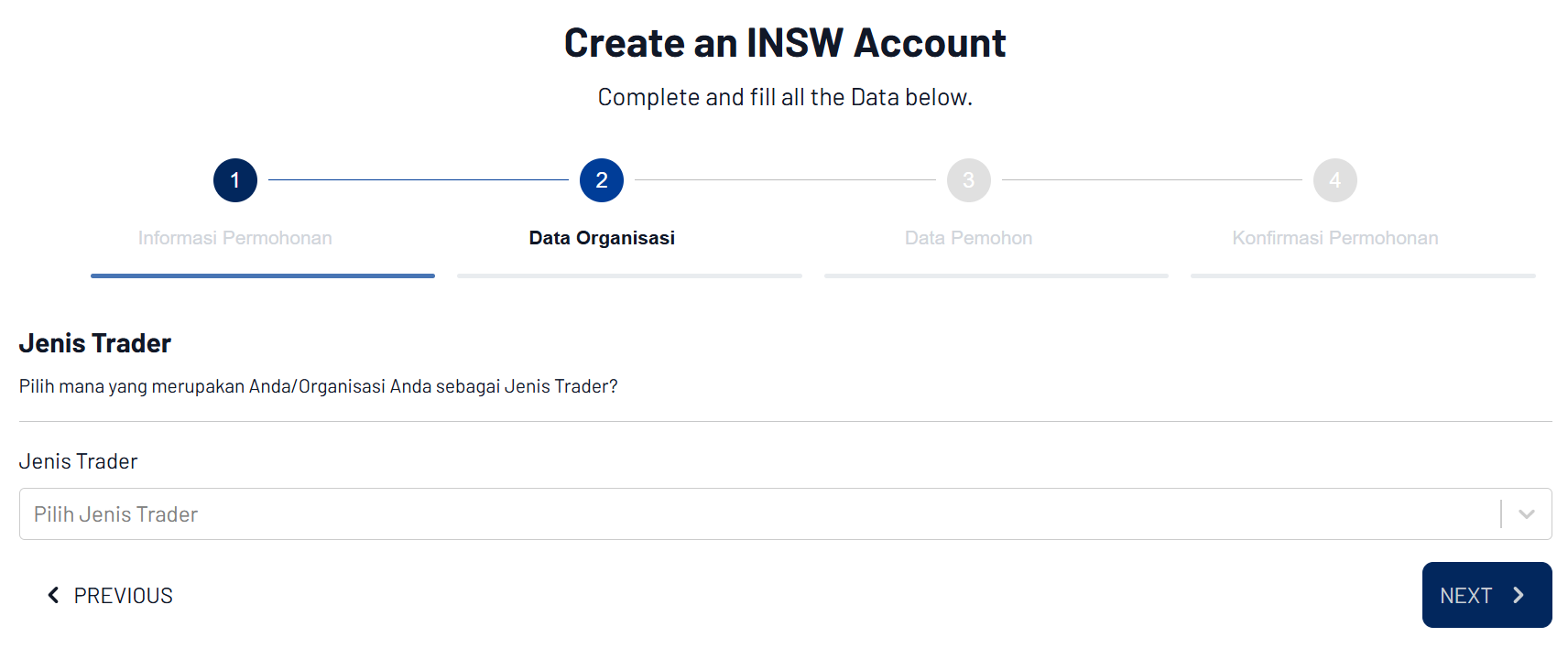Open dropdown using the chevron arrow
Image resolution: width=1568 pixels, height=648 pixels.
coord(1526,514)
